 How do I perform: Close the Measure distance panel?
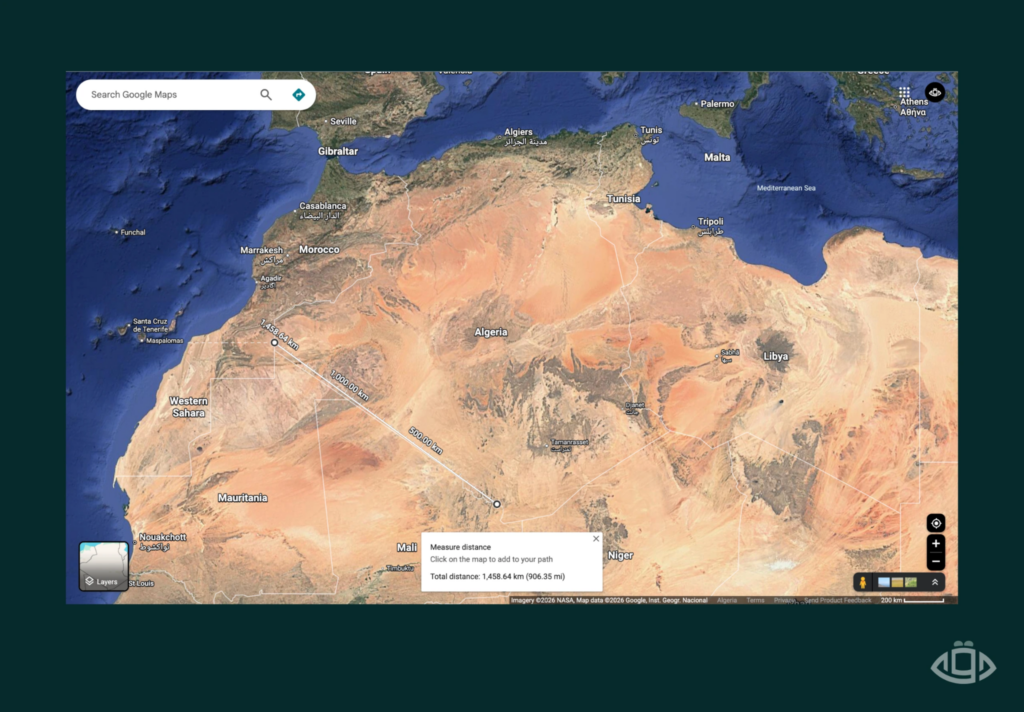coord(596,539)
